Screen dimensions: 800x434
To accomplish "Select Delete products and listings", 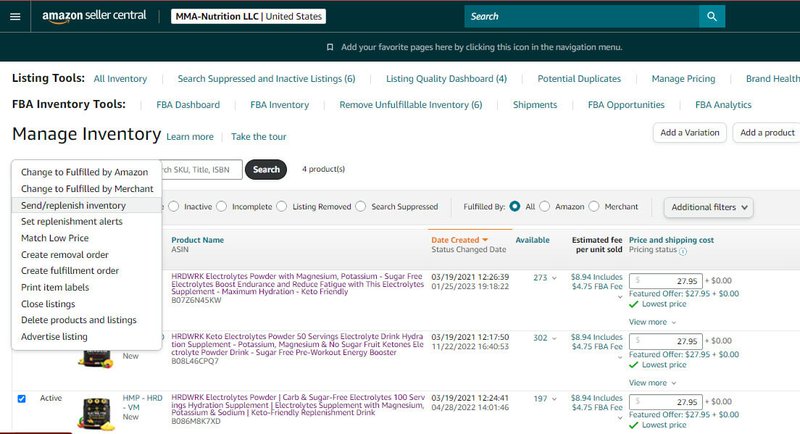I will coord(79,320).
